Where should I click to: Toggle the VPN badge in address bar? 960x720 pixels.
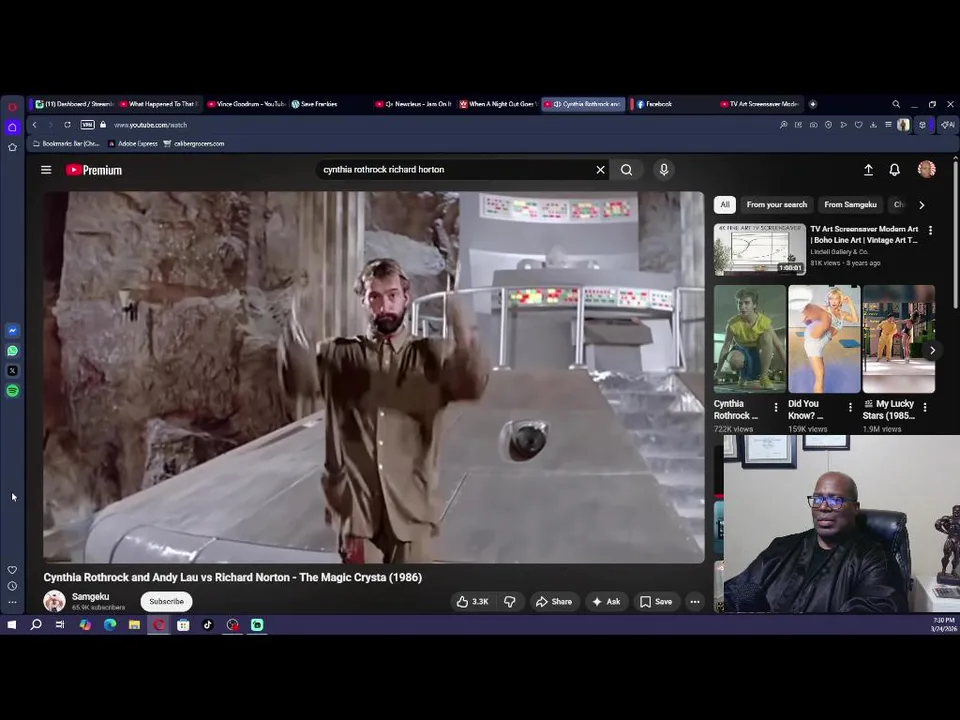(x=88, y=125)
